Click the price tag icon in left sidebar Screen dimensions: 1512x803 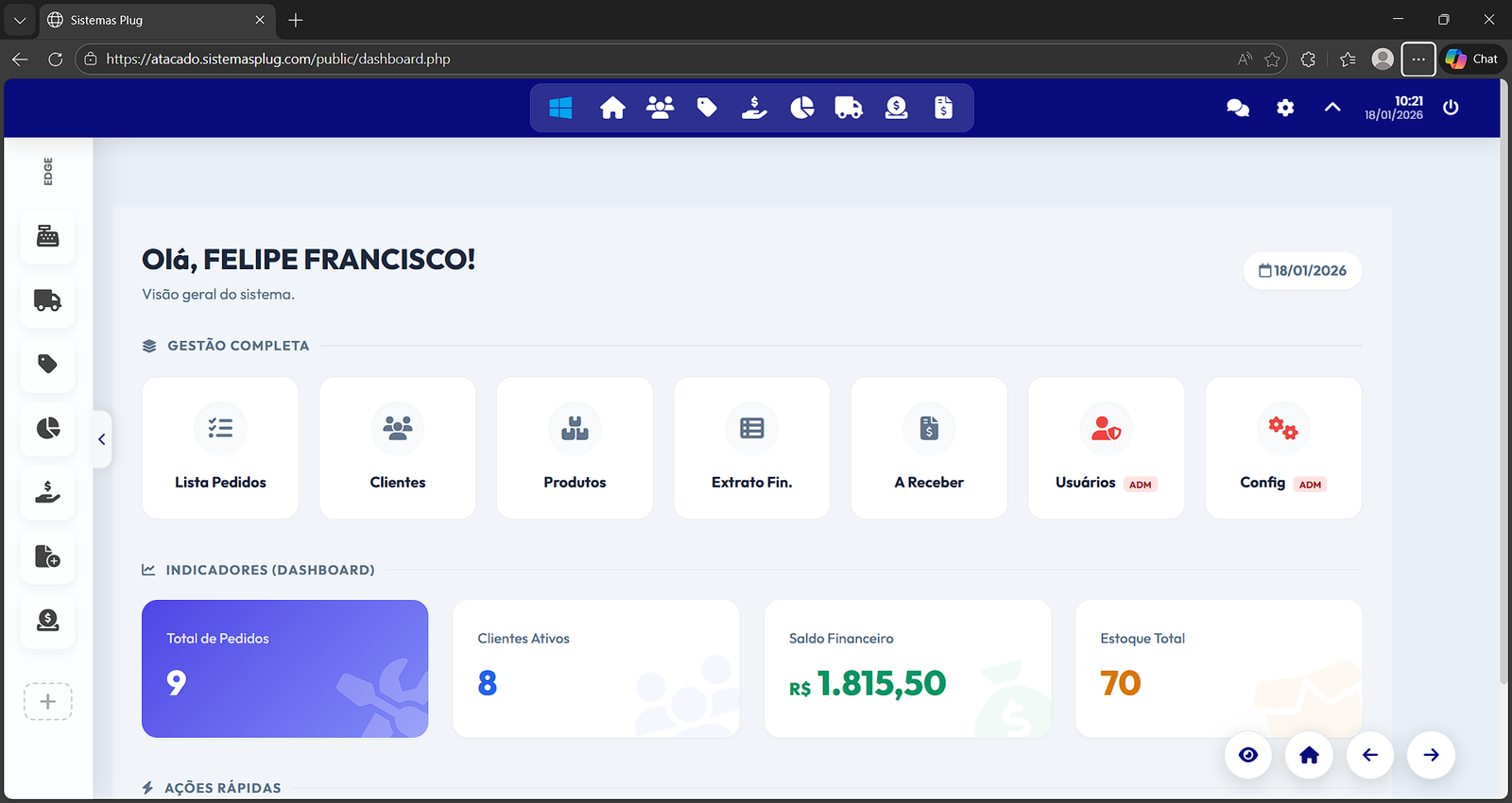pyautogui.click(x=47, y=365)
